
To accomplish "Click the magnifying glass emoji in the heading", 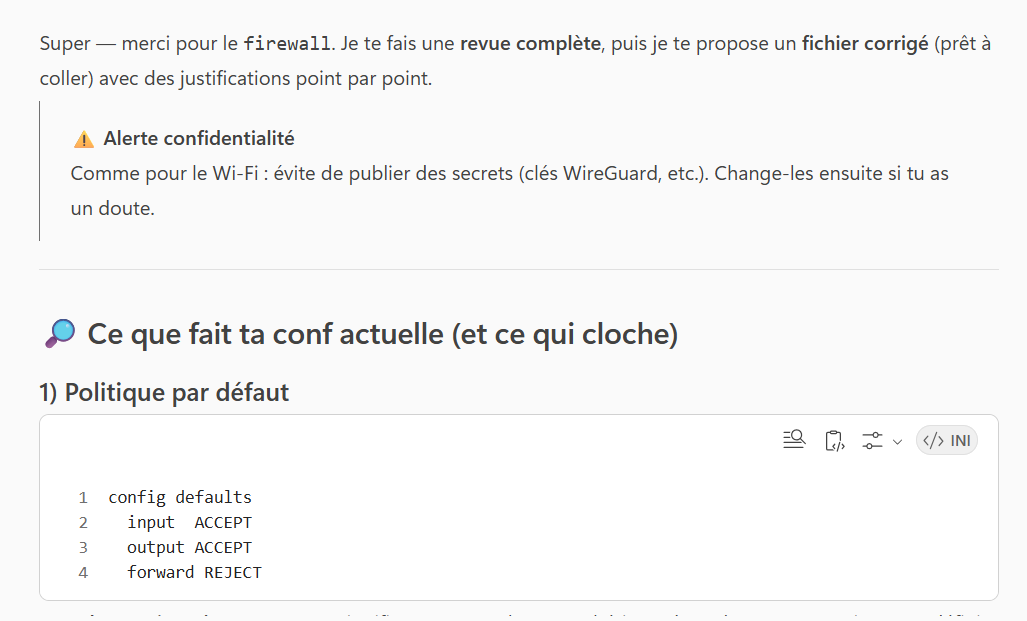I will point(58,332).
